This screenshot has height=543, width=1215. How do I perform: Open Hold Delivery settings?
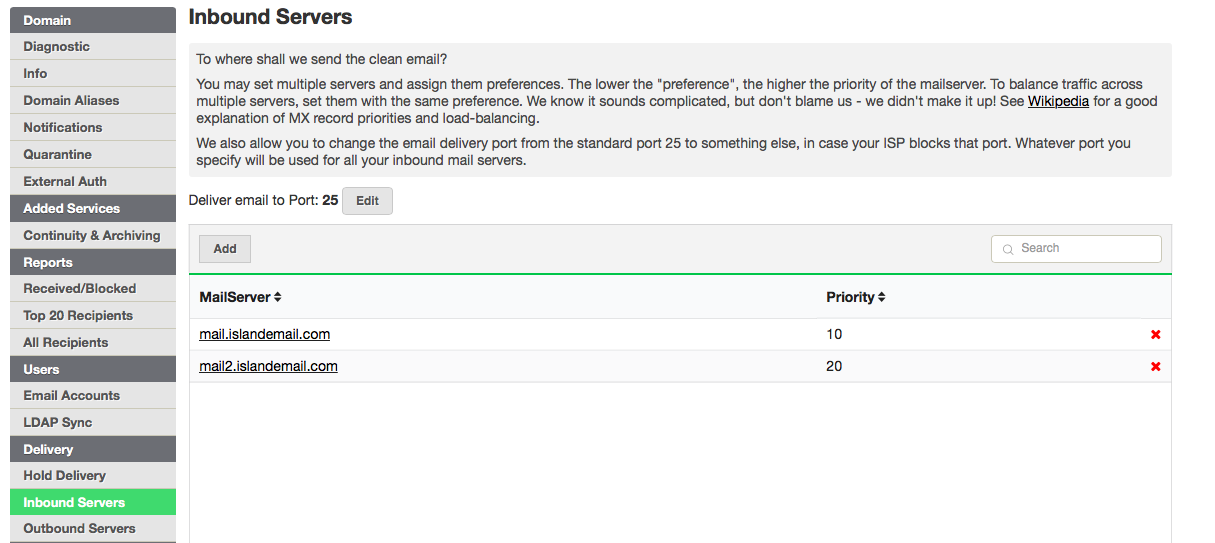click(93, 476)
